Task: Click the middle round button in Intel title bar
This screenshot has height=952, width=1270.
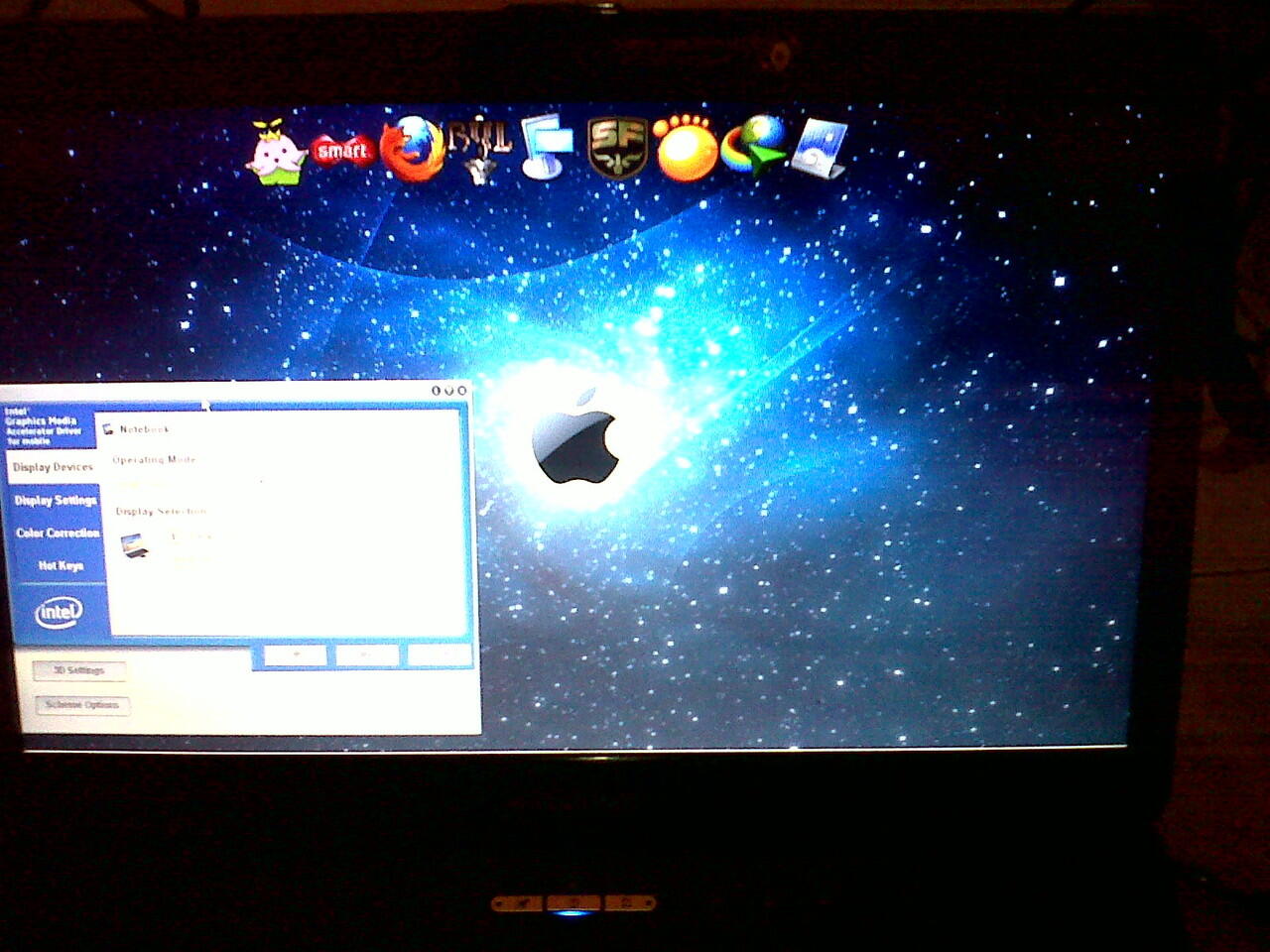Action: pos(448,391)
